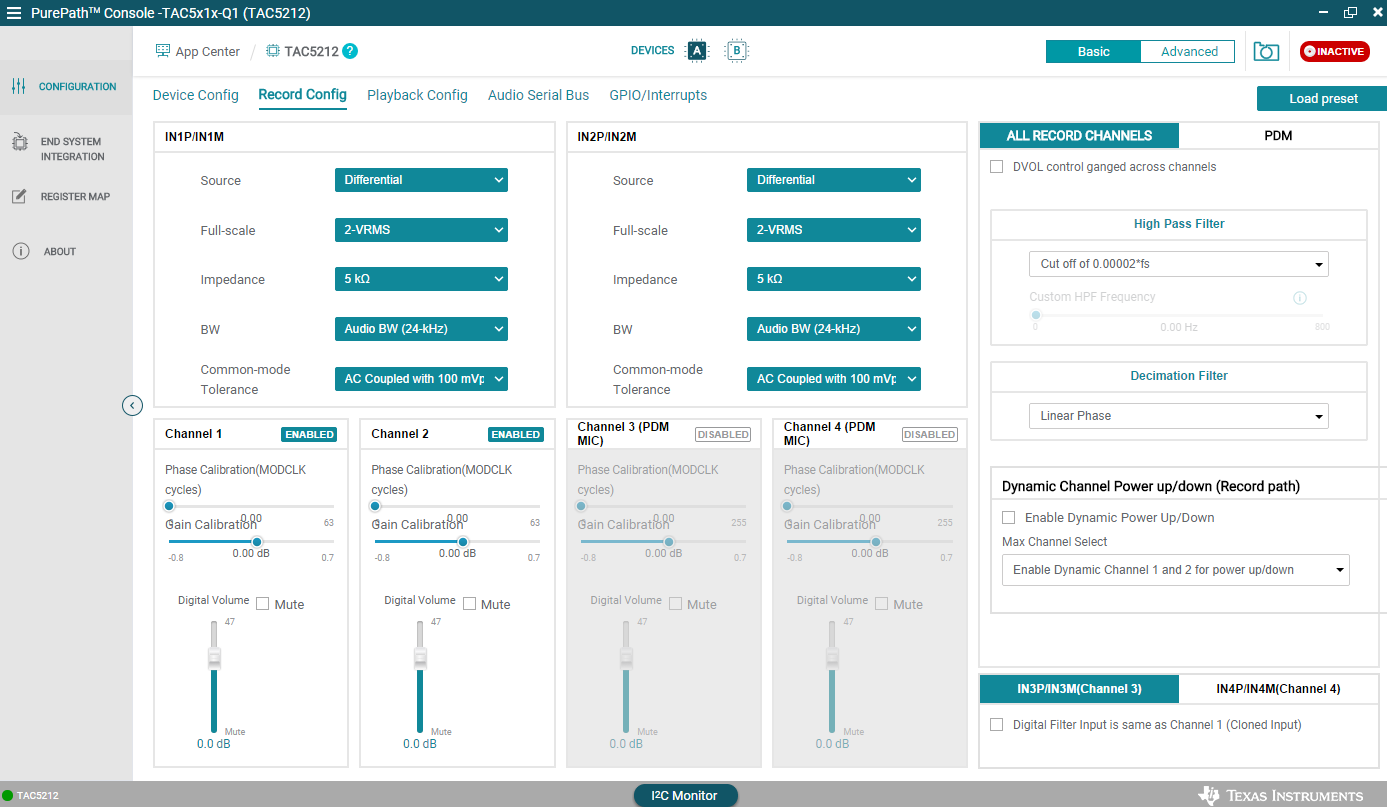
Task: Check Enable Dynamic Power Up/Down
Action: (x=1008, y=518)
